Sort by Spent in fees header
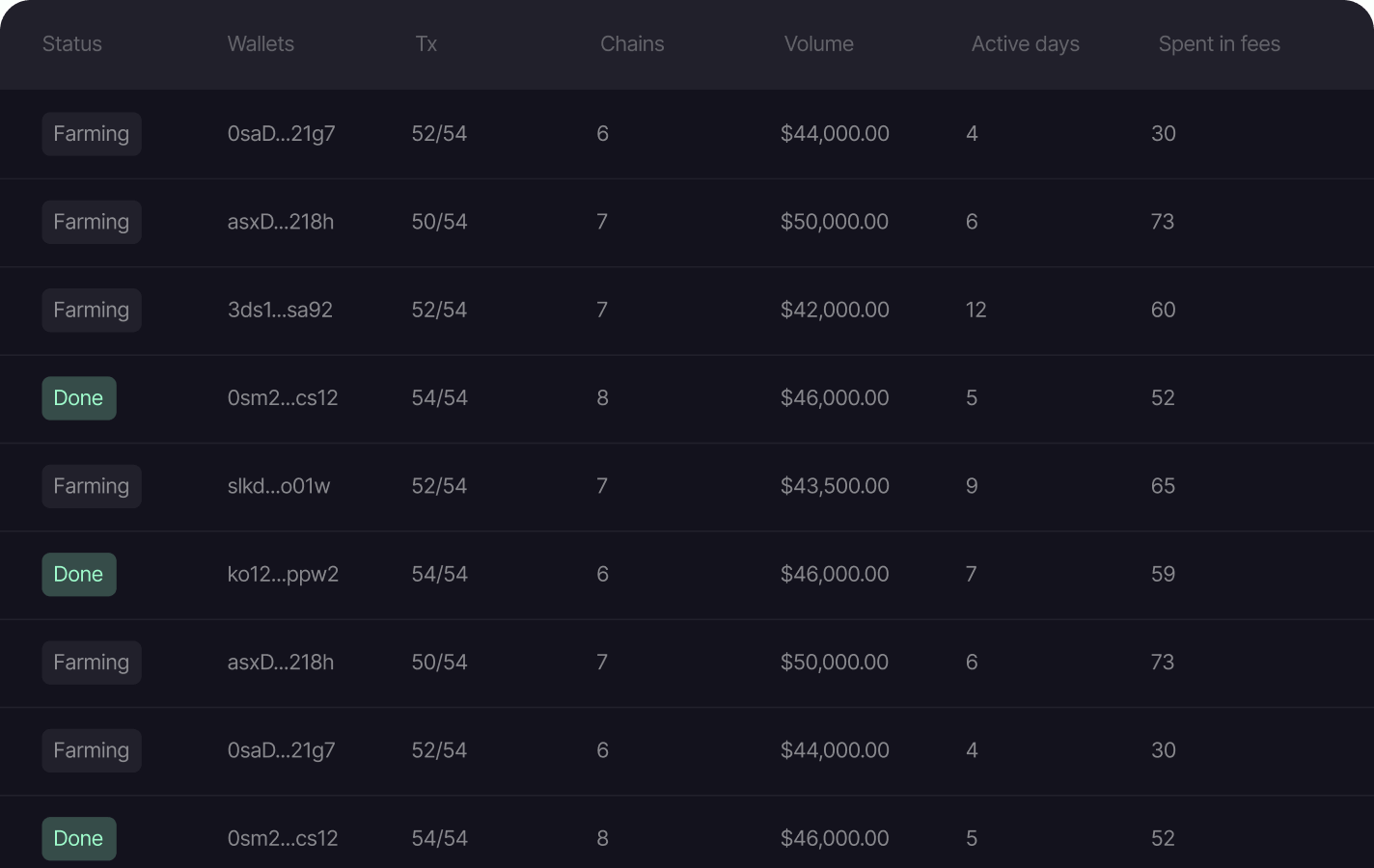This screenshot has height=868, width=1374. 1219,44
